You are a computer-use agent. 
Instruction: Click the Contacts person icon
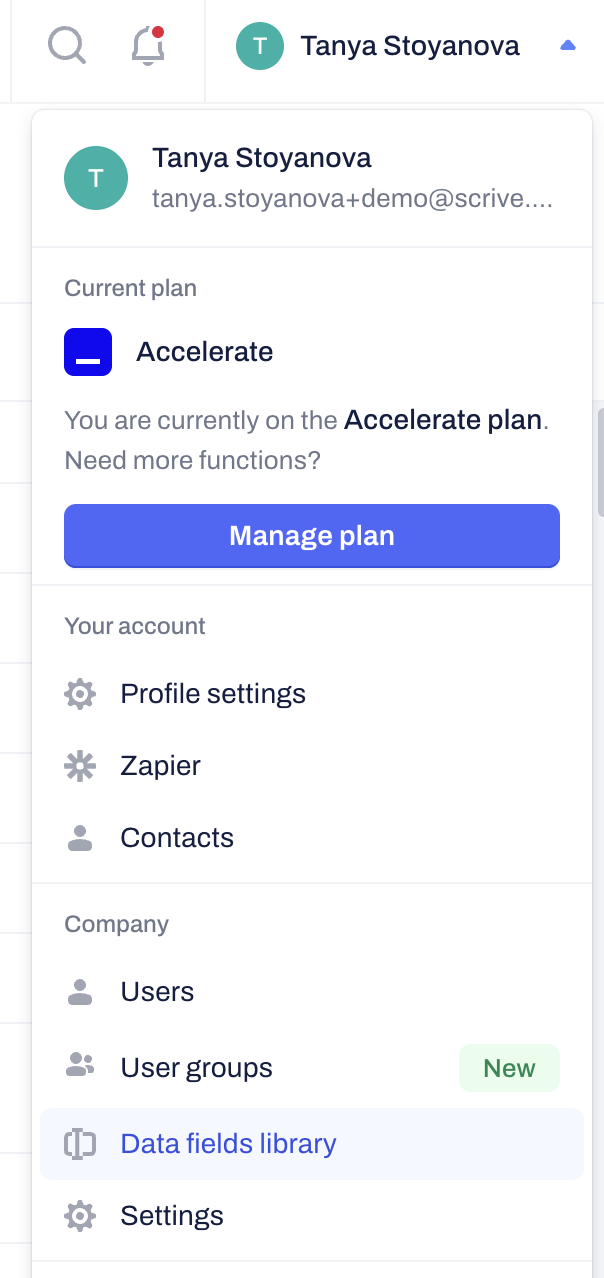(80, 838)
